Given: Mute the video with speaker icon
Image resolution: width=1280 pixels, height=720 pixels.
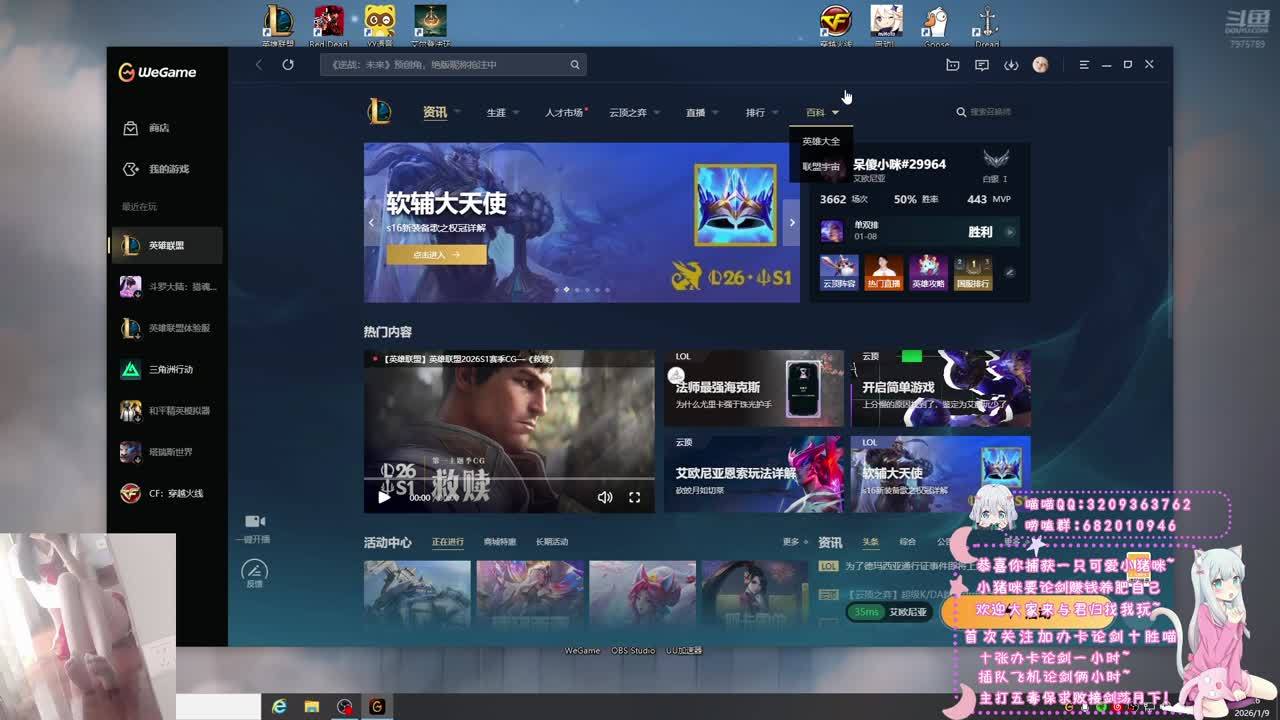Looking at the screenshot, I should (604, 497).
